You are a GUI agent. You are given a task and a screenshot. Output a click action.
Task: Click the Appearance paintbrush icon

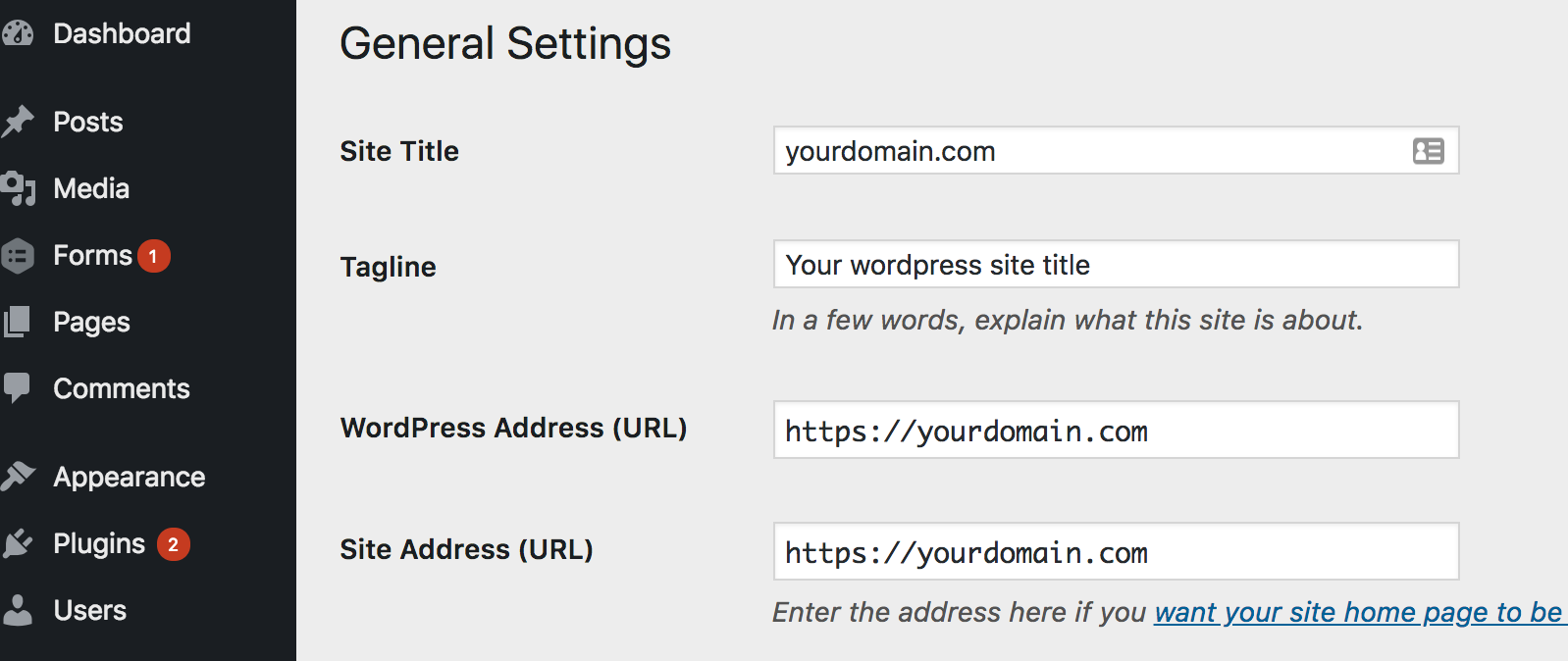[17, 477]
